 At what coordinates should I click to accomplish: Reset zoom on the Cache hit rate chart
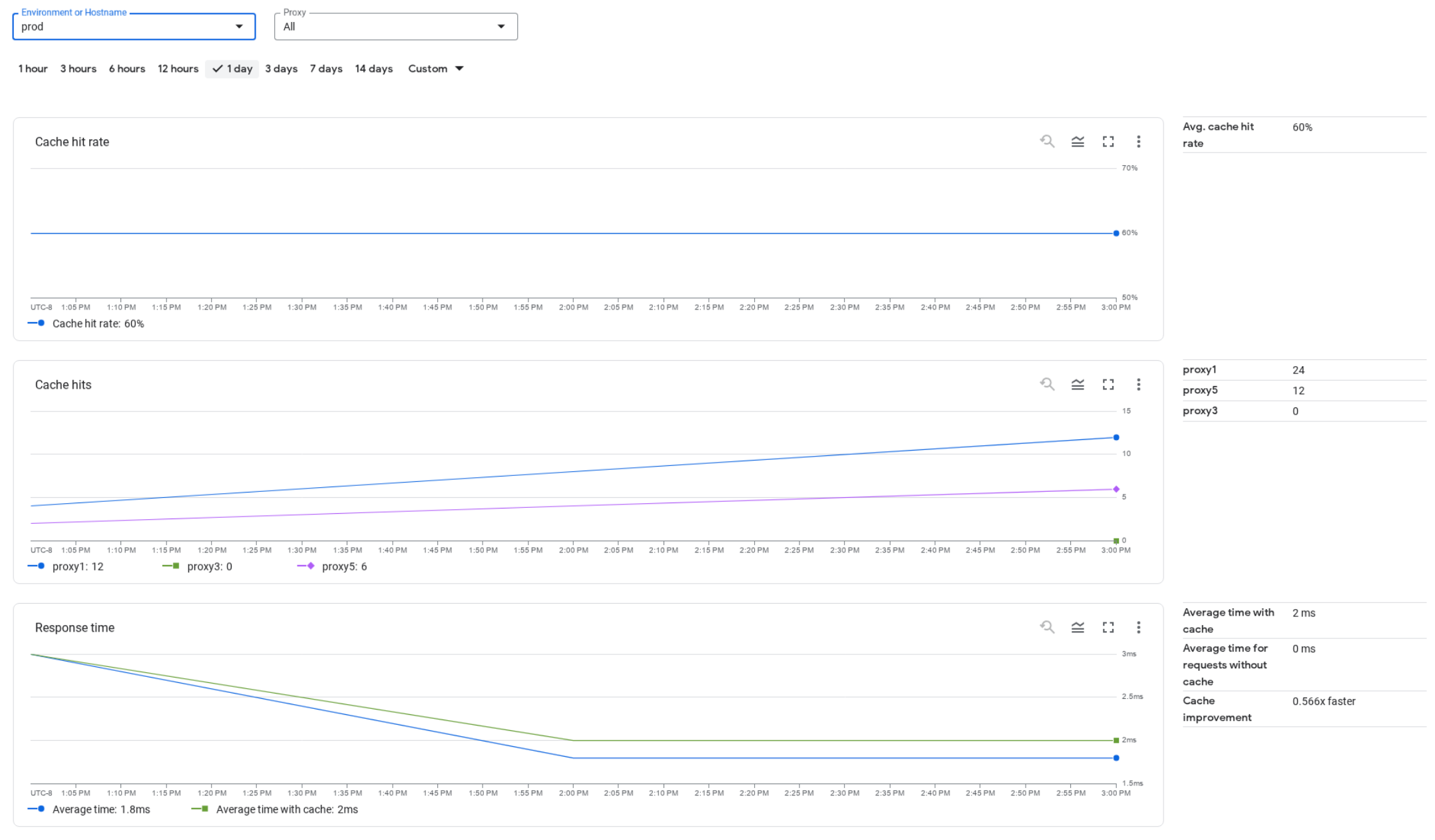(1048, 141)
